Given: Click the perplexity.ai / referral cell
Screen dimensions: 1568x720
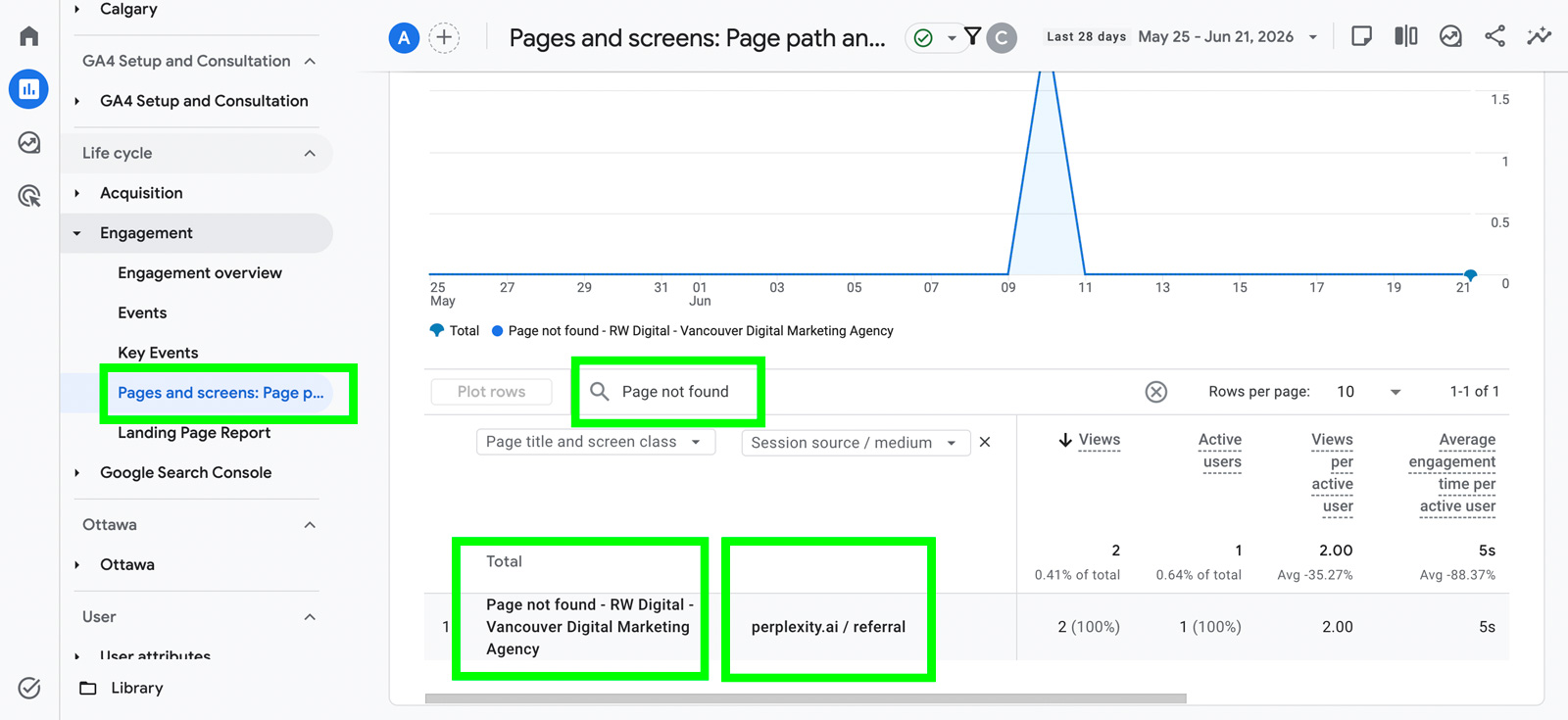Looking at the screenshot, I should pos(828,627).
